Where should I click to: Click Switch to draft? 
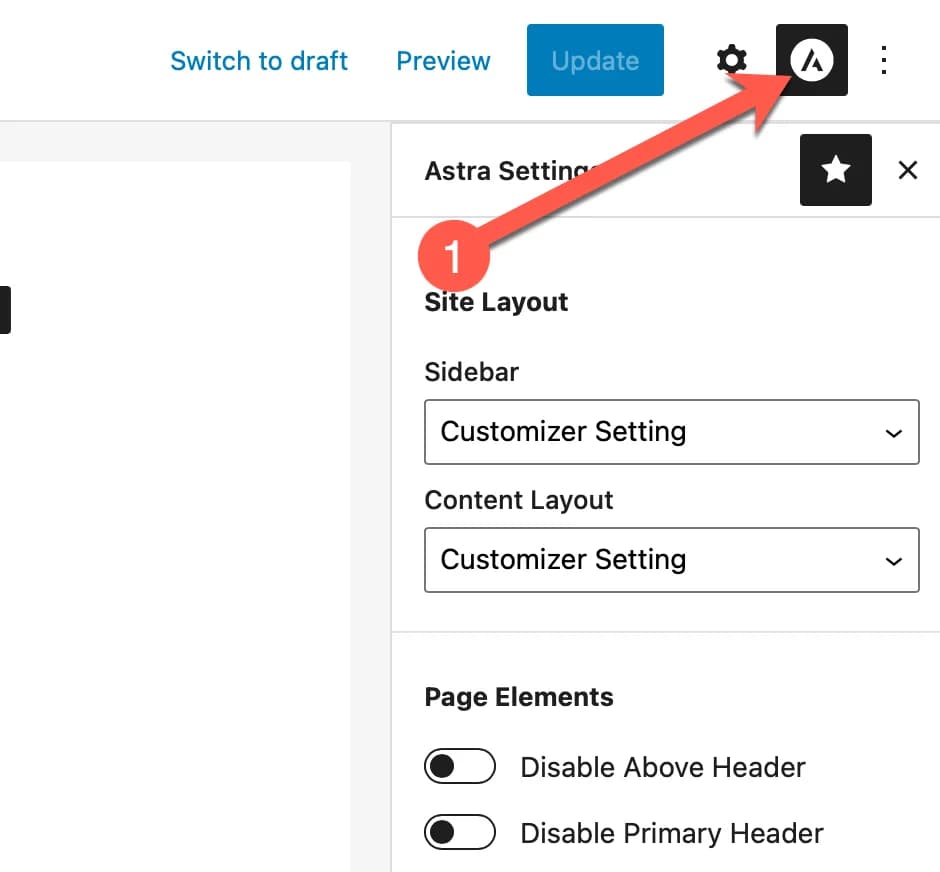click(x=259, y=61)
